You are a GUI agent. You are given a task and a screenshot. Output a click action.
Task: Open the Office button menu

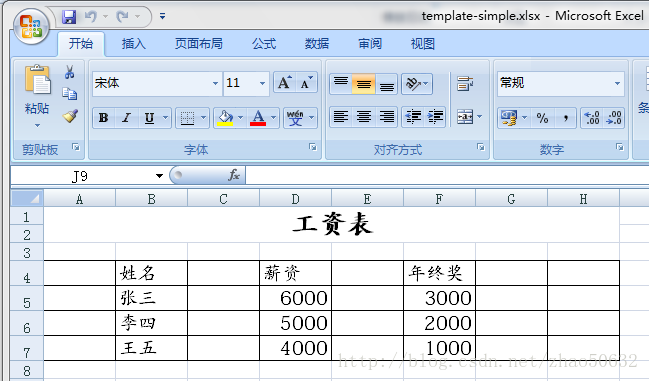pyautogui.click(x=31, y=26)
